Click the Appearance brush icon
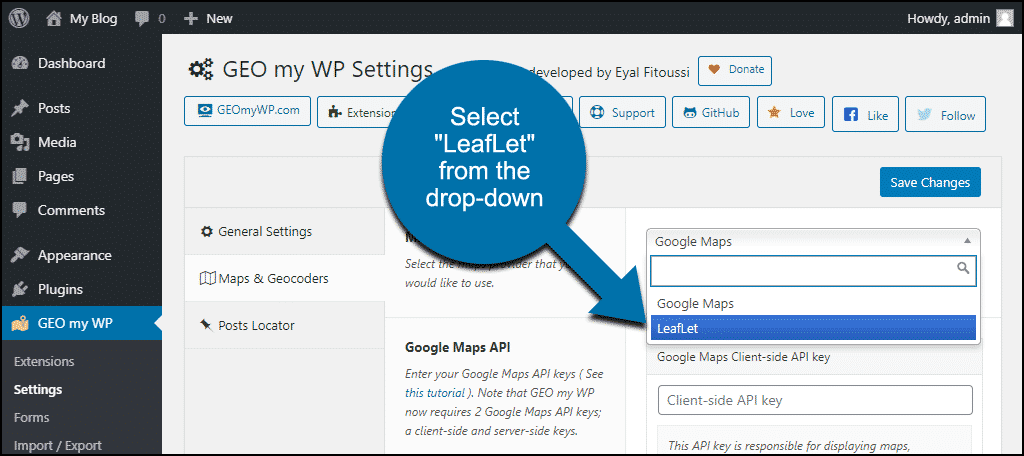This screenshot has height=456, width=1024. pos(20,255)
